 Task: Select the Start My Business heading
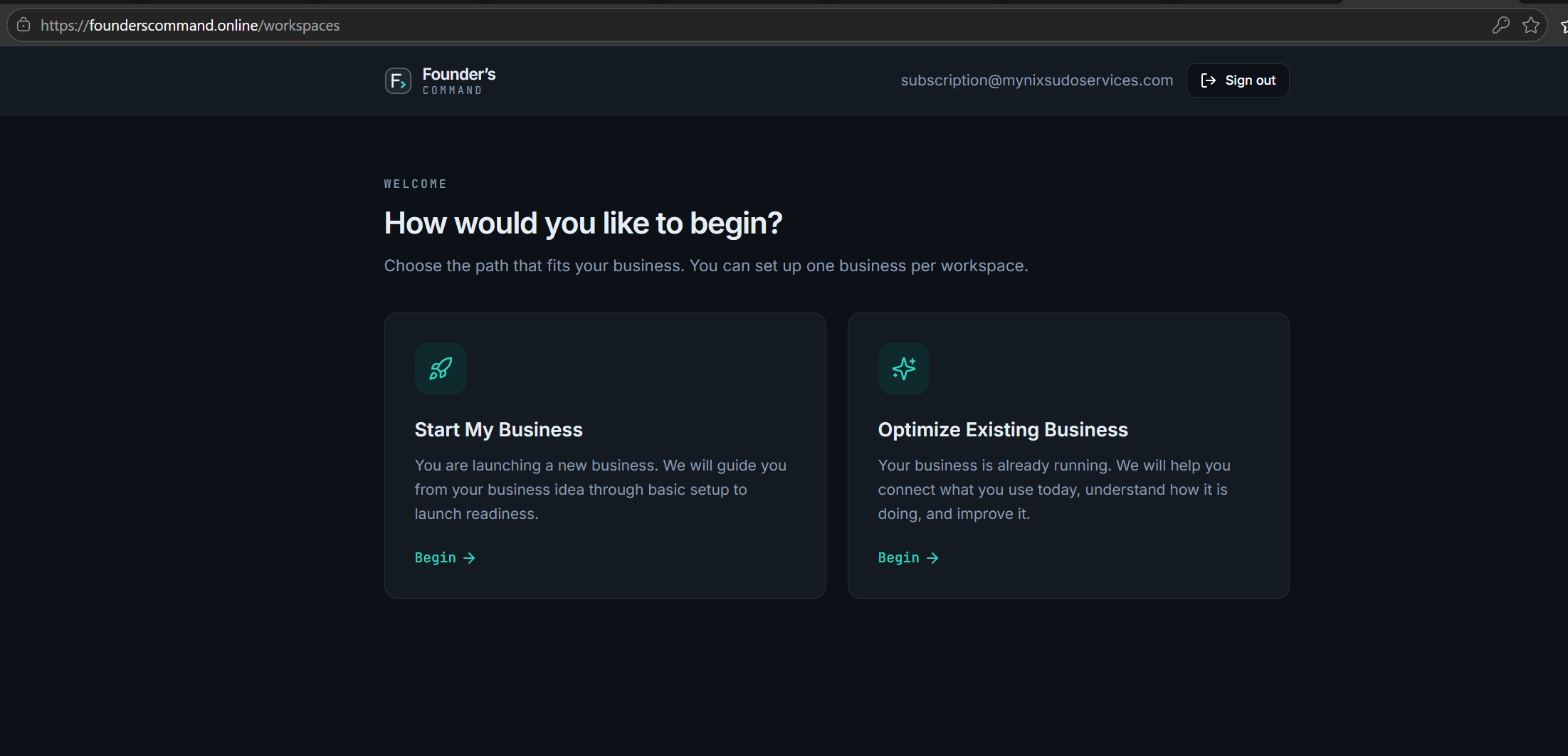tap(498, 430)
